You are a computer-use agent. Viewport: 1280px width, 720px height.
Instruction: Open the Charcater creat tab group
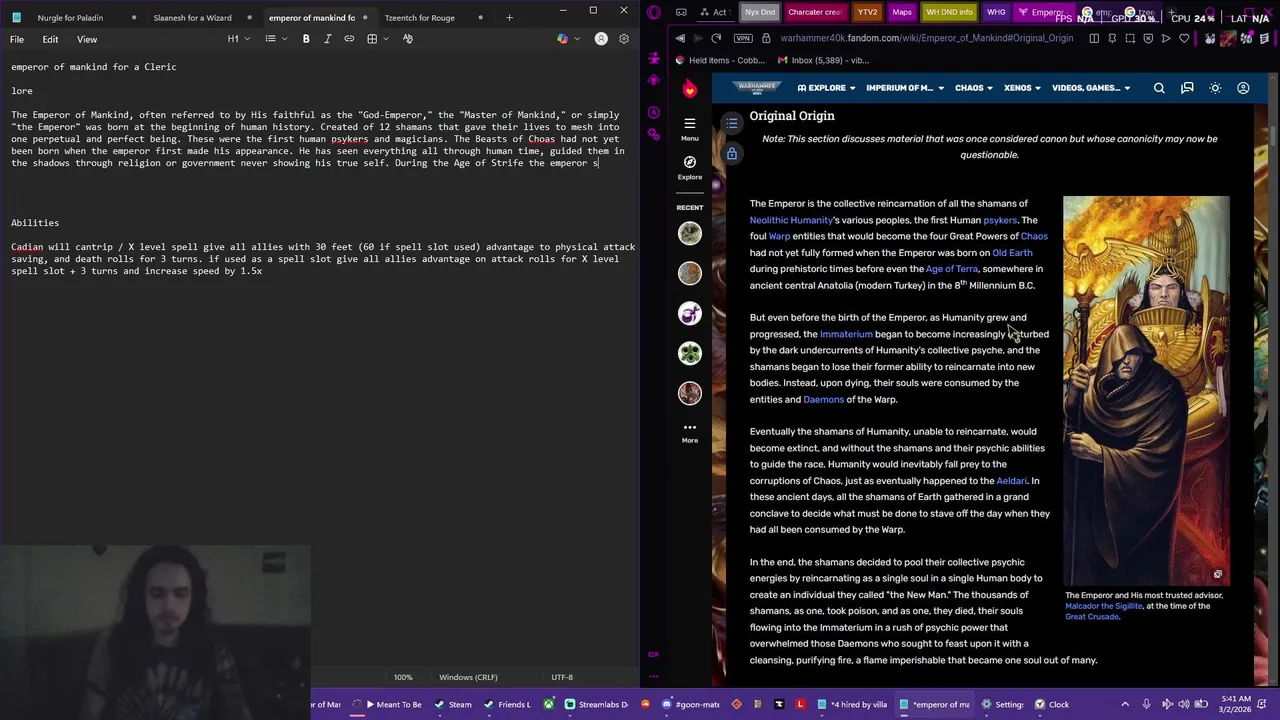[815, 12]
